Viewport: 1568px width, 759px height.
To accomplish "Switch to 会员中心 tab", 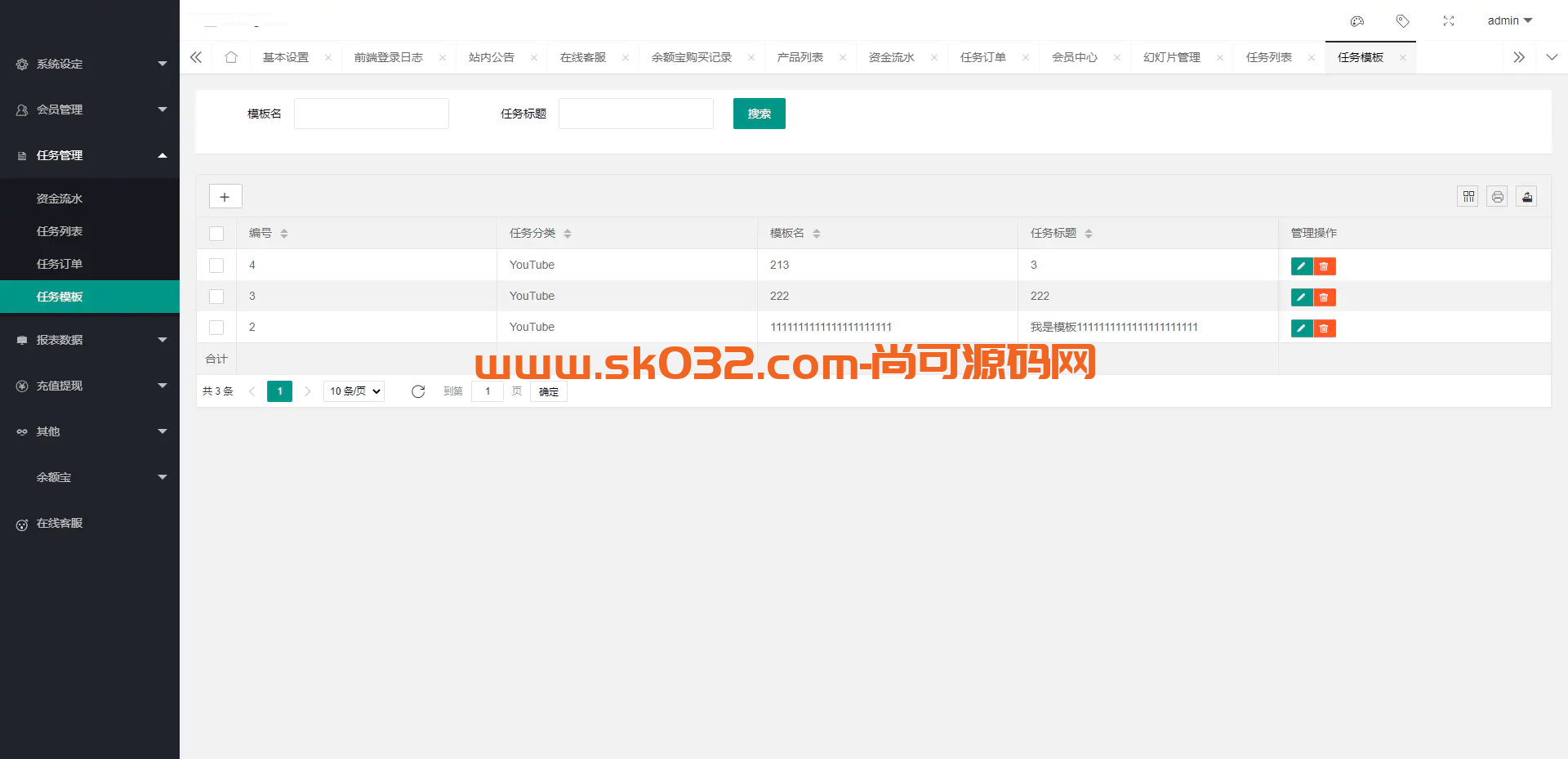I will coord(1075,57).
